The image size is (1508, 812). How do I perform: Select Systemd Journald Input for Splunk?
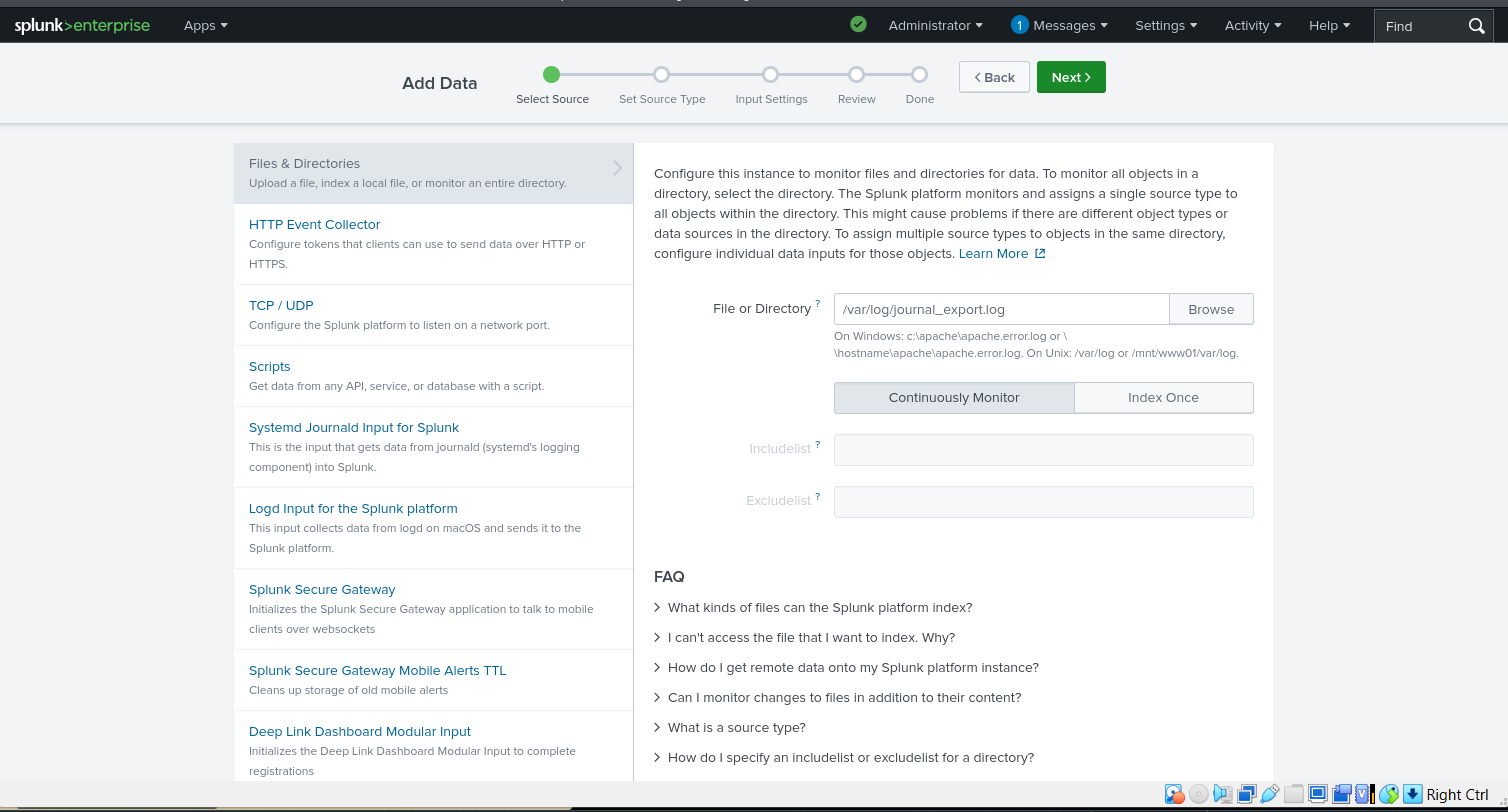[433, 447]
